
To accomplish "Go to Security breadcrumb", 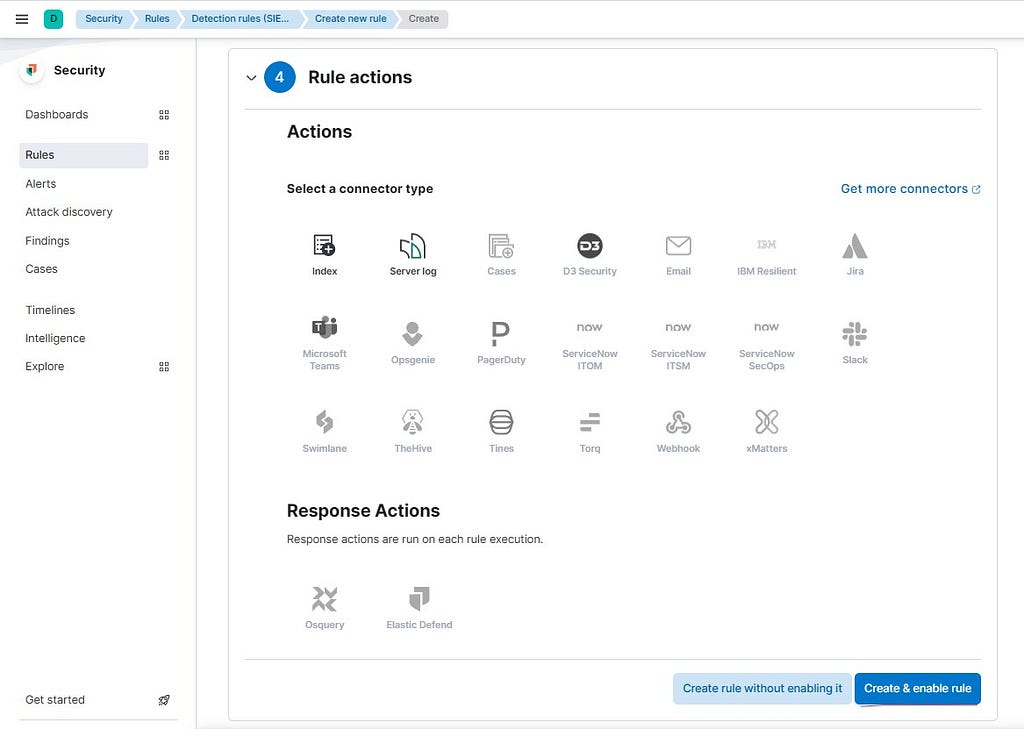I will (103, 19).
